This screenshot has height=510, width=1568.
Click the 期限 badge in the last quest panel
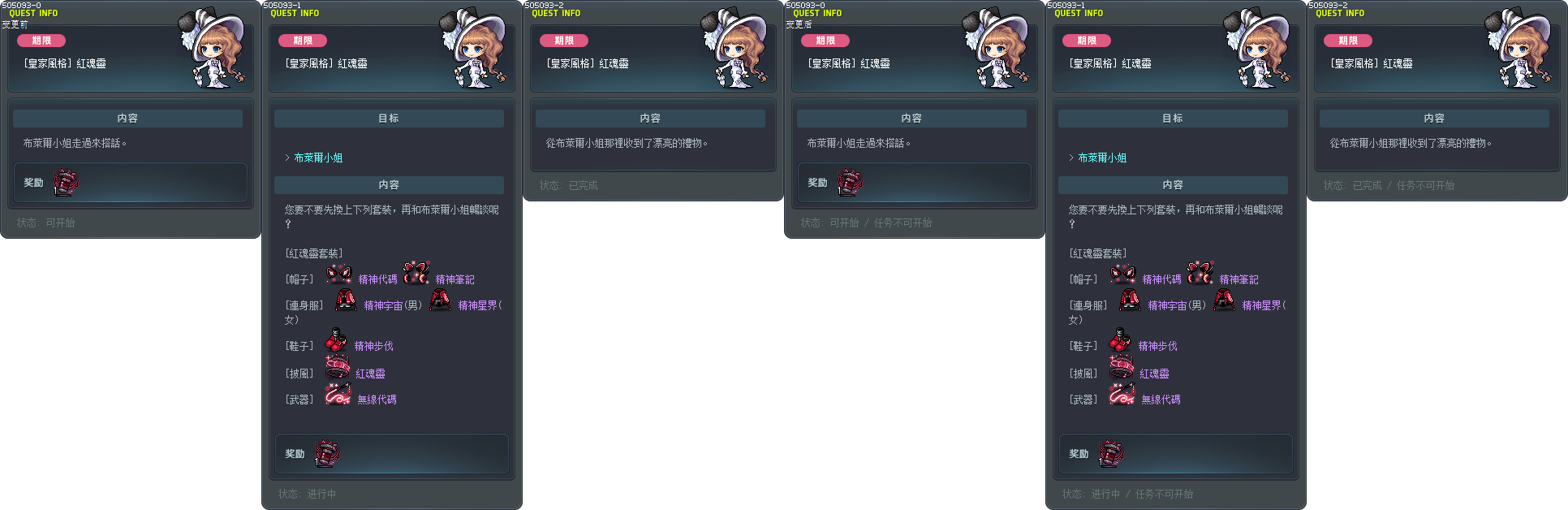[1348, 41]
